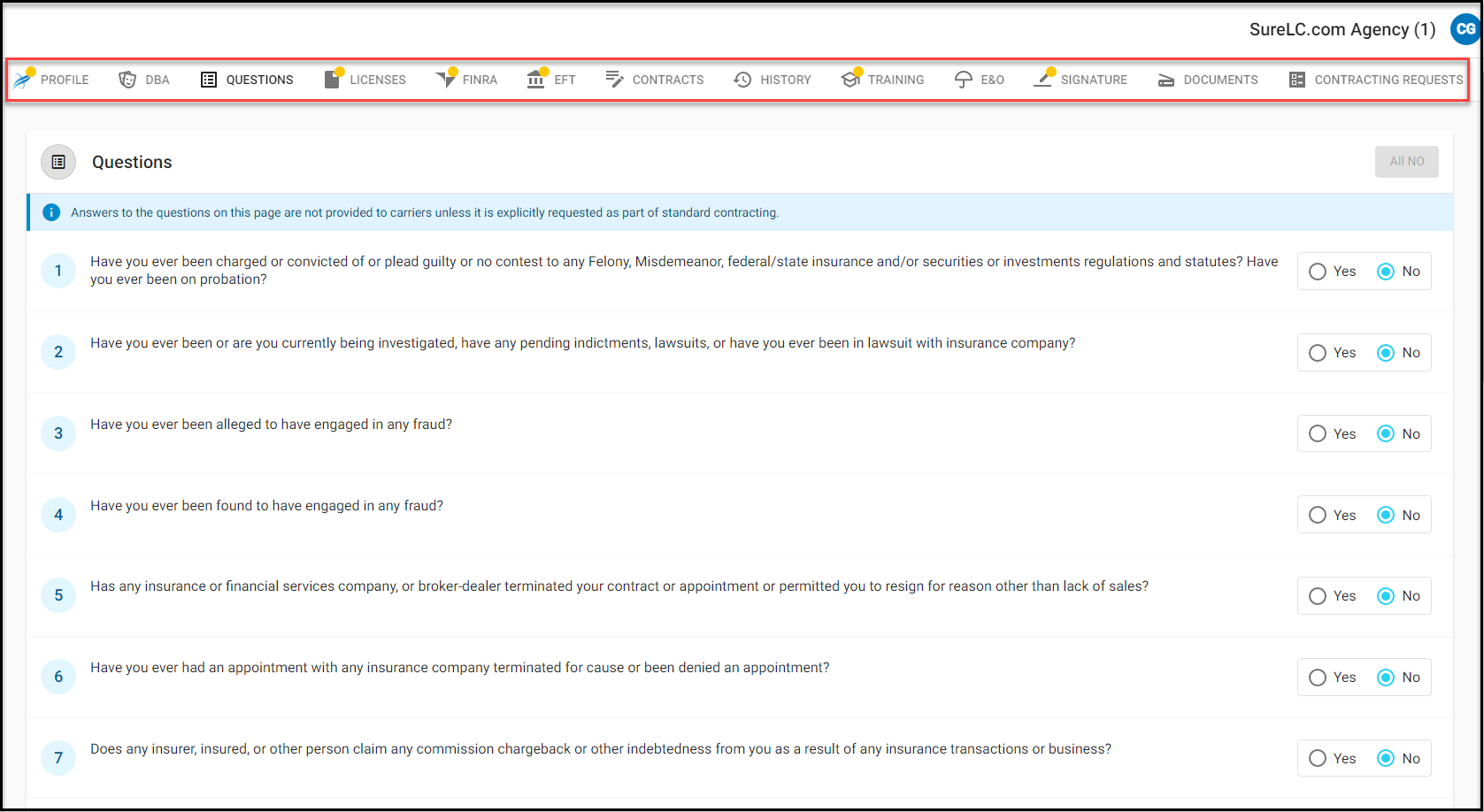This screenshot has height=812, width=1484.
Task: Select No for question 6 appointment terminated
Action: (x=1386, y=678)
